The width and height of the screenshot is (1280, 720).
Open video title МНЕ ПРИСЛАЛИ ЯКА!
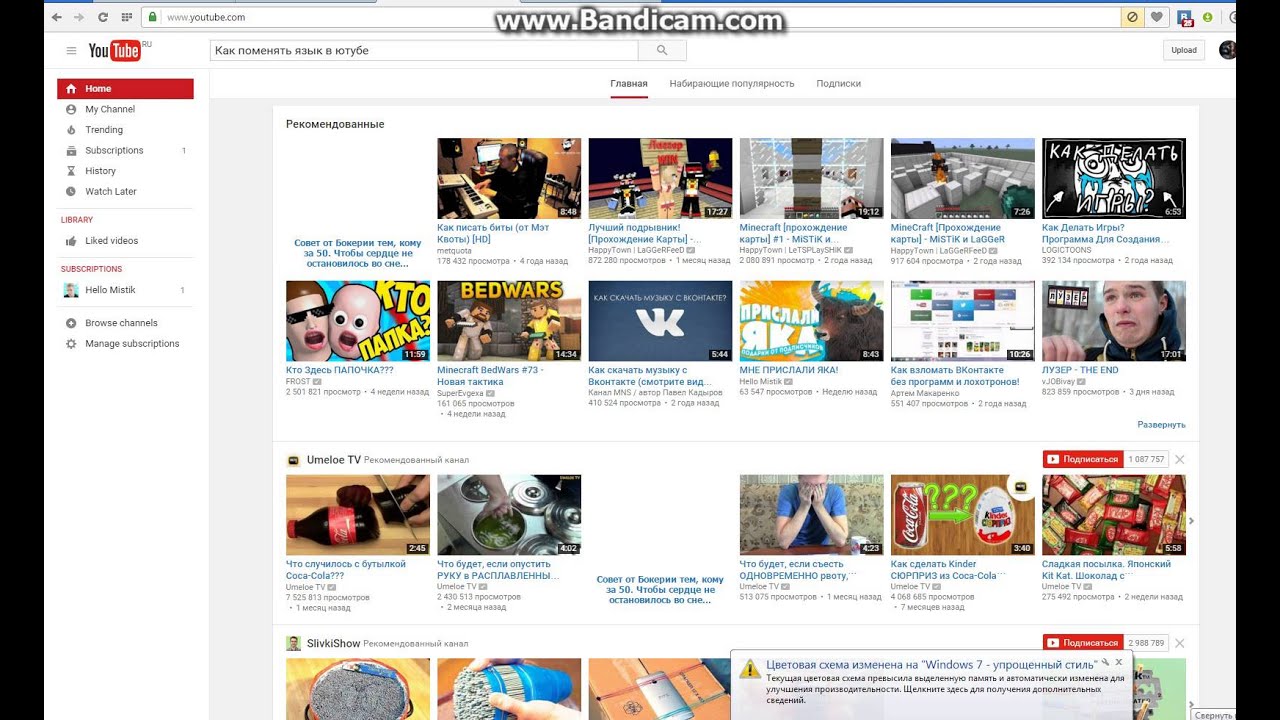click(788, 370)
